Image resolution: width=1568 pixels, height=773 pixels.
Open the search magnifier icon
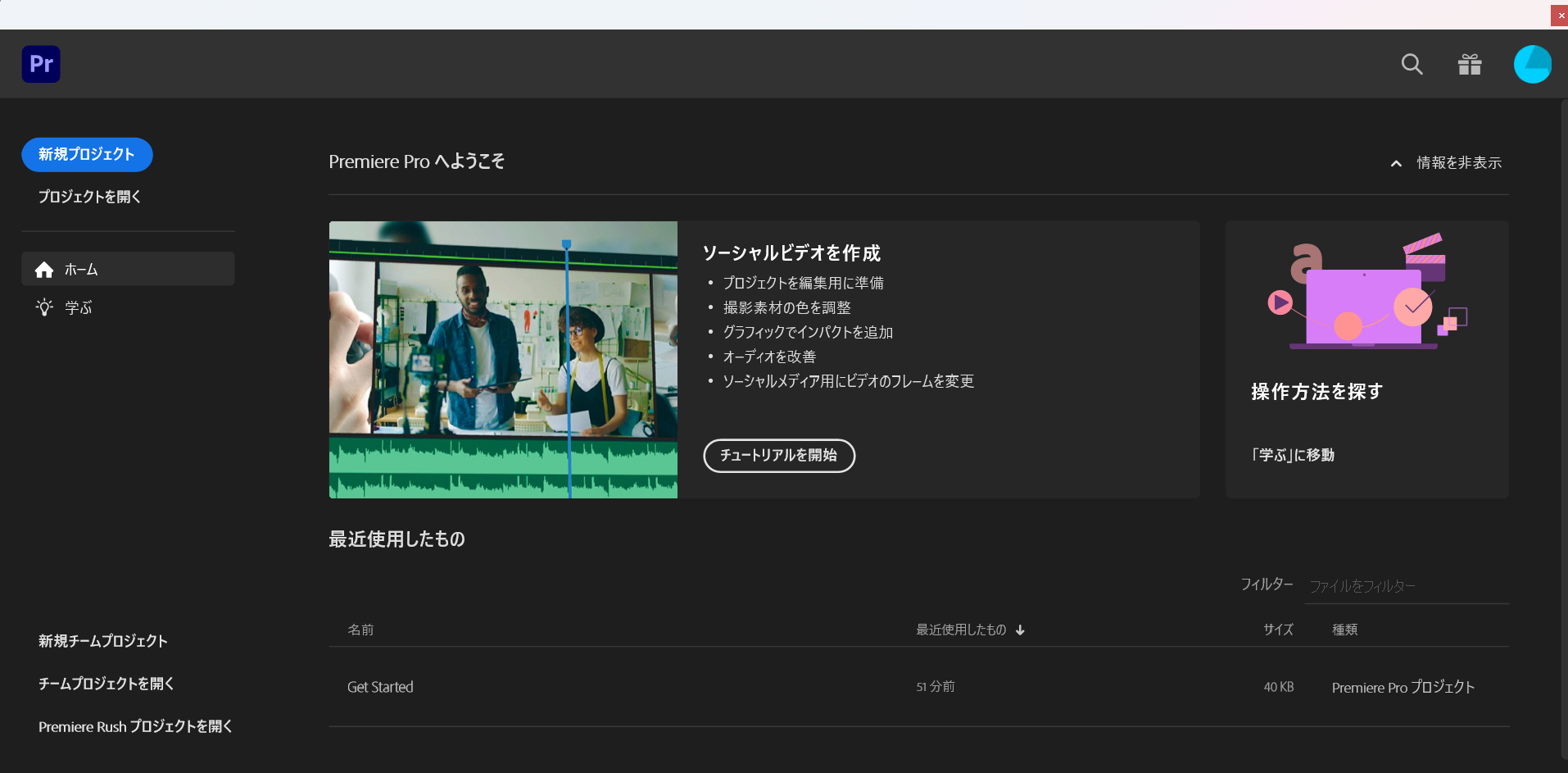[x=1412, y=64]
